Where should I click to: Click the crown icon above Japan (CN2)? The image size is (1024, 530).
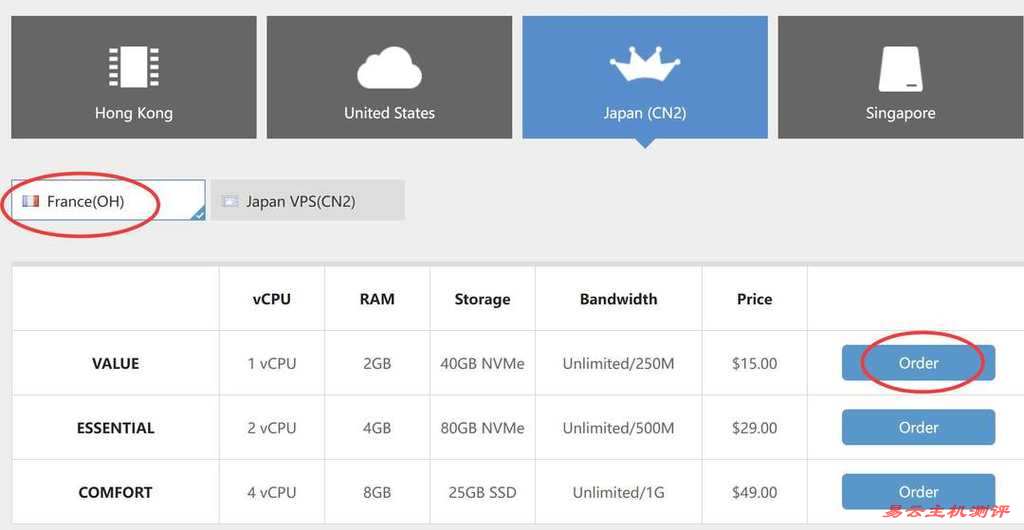645,64
